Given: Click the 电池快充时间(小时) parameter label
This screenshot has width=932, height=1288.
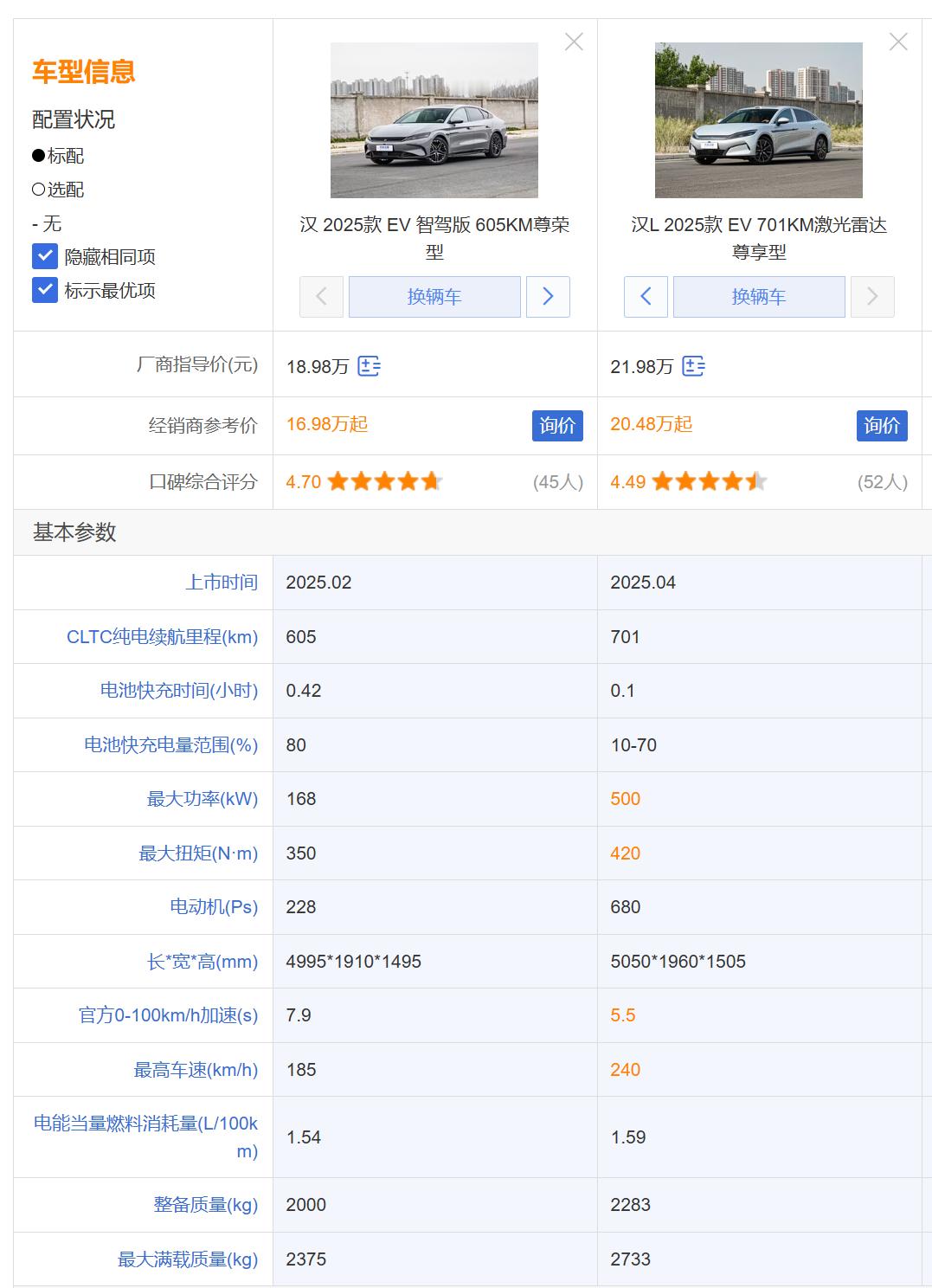Looking at the screenshot, I should [179, 691].
